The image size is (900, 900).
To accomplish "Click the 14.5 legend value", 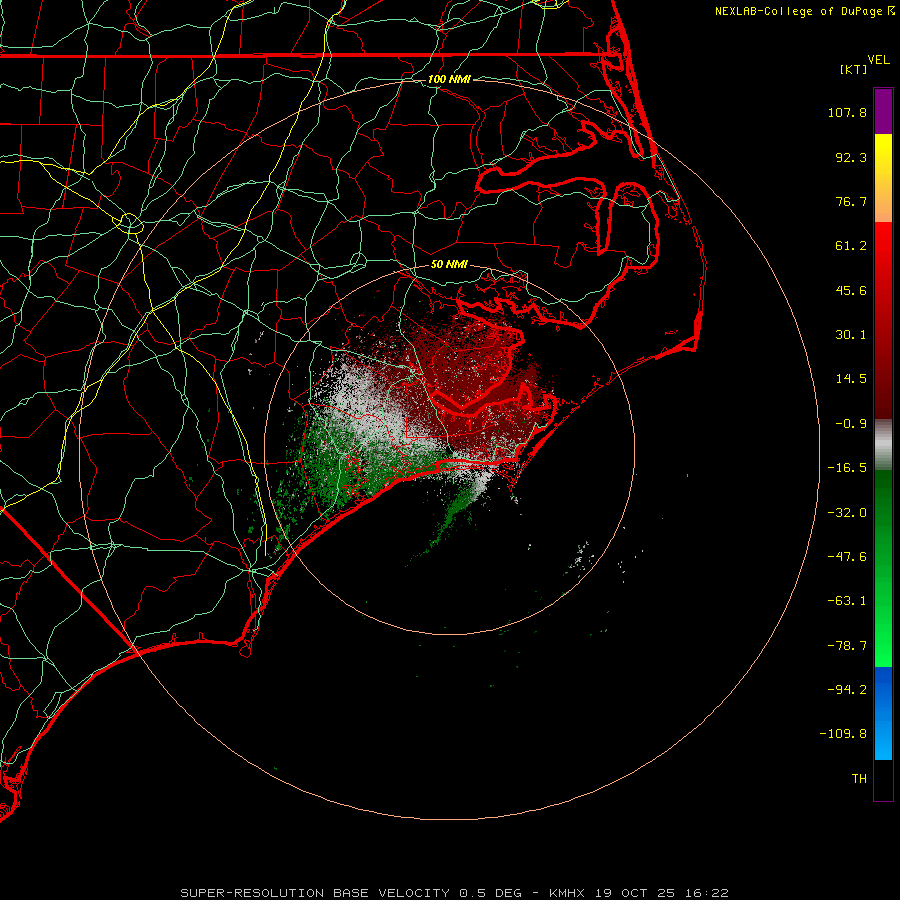I will click(851, 379).
